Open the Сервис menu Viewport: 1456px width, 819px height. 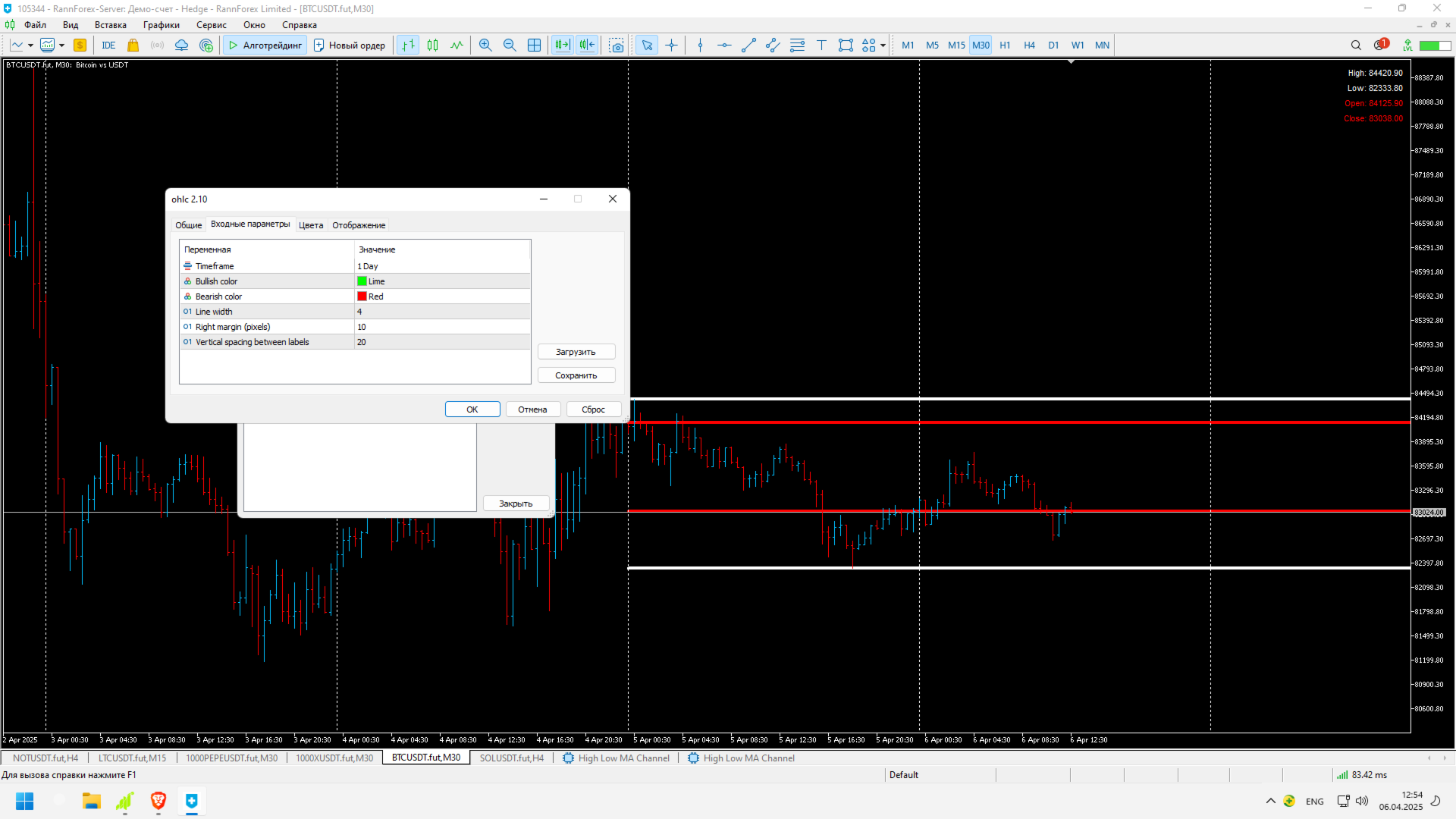pos(211,25)
